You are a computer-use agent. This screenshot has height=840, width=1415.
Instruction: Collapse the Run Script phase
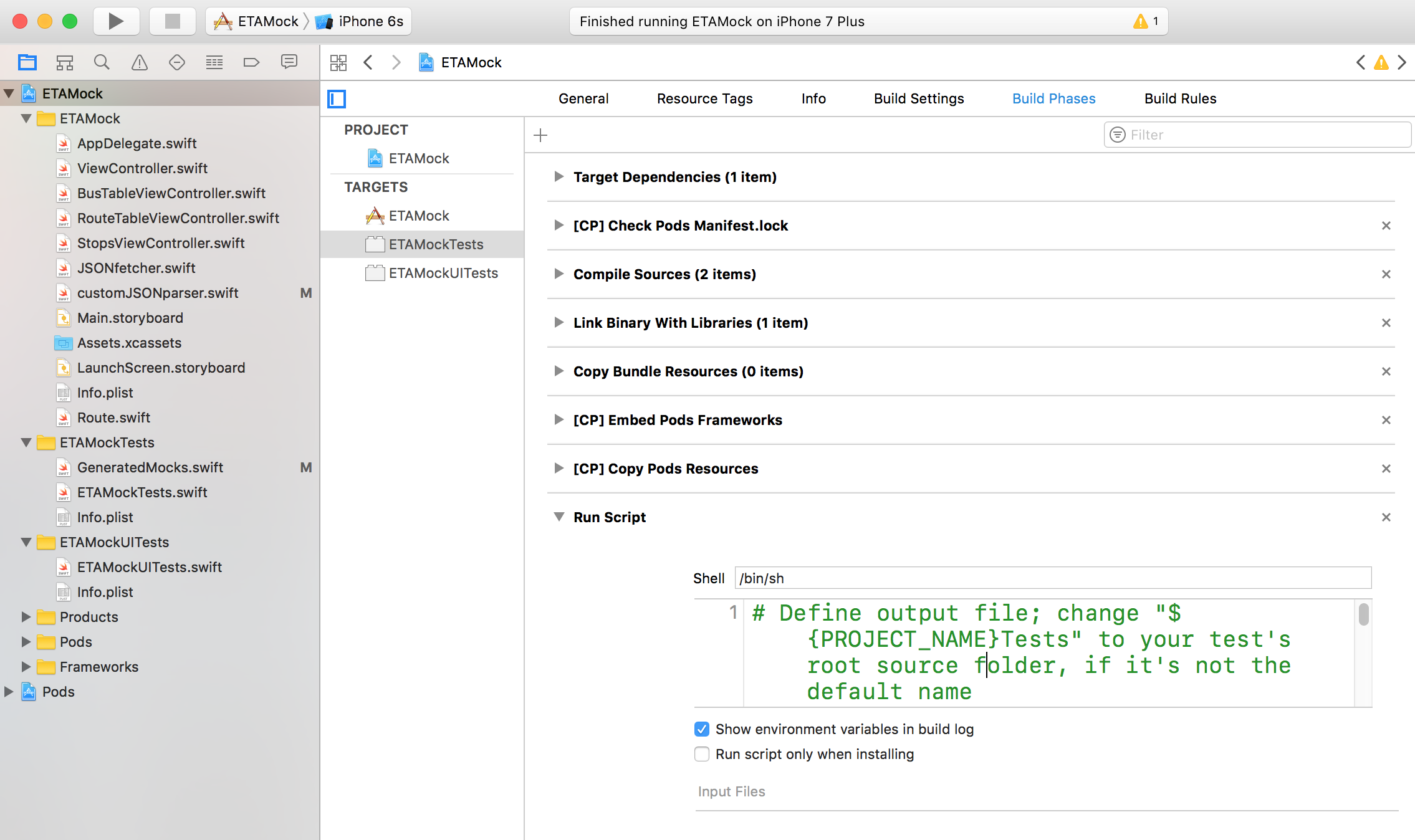pyautogui.click(x=559, y=517)
